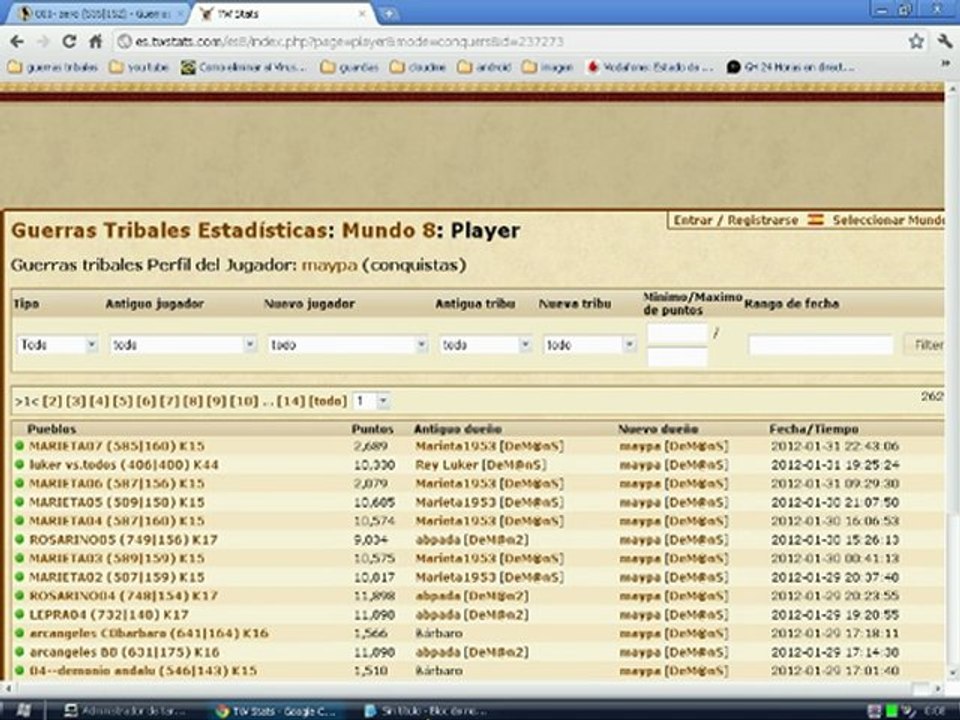Click the Fecha/Tiempo column header
This screenshot has height=720, width=960.
tap(814, 429)
